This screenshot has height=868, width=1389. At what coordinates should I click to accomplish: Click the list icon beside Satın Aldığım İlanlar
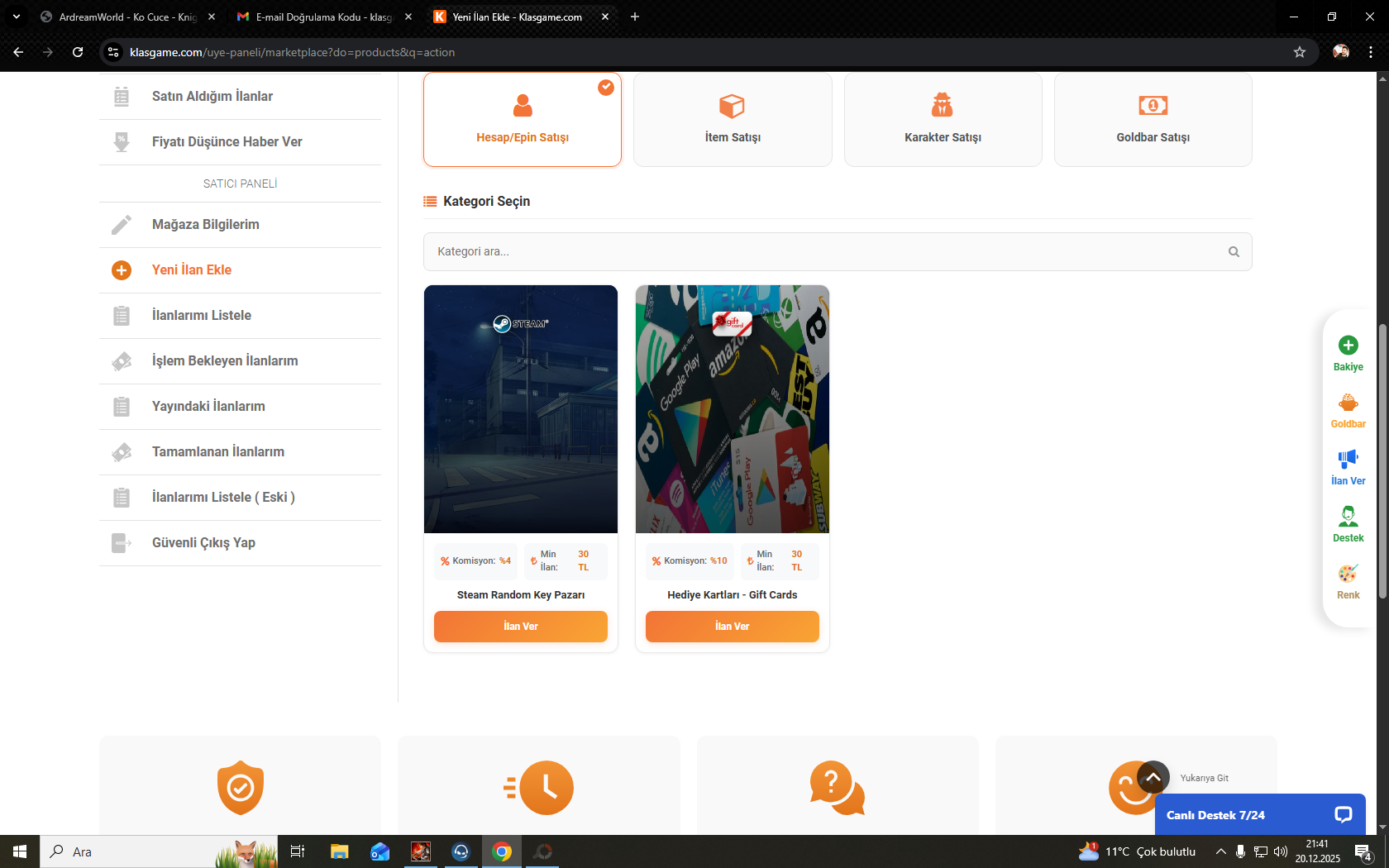tap(122, 97)
